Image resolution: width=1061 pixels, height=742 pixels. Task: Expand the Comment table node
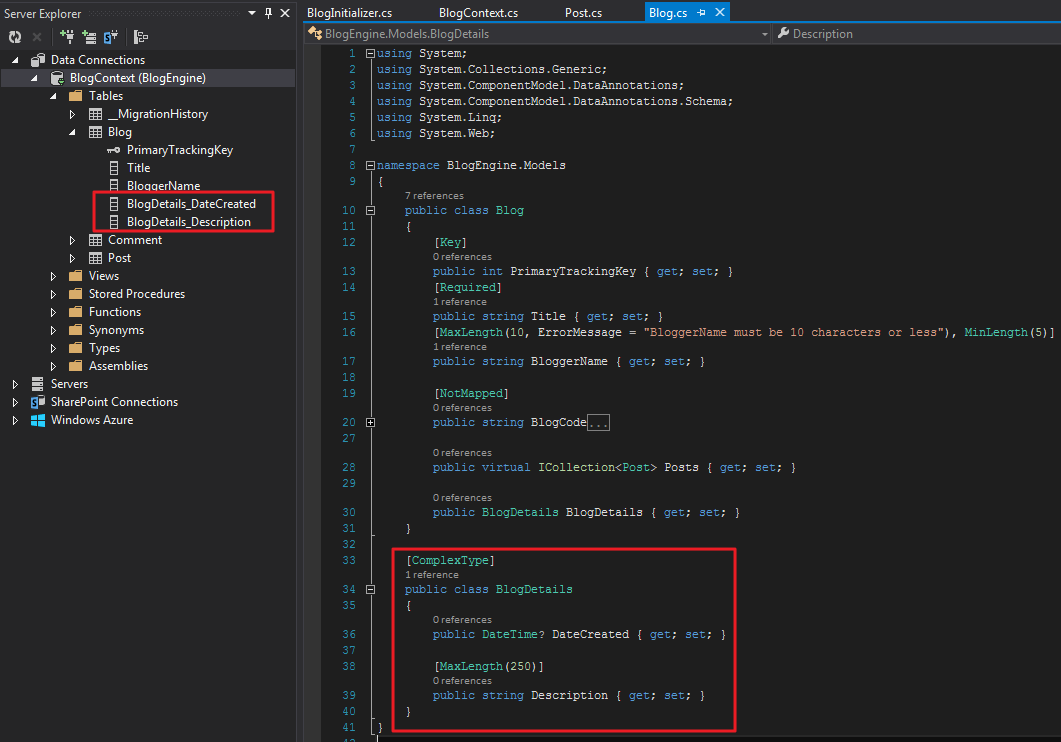point(72,240)
